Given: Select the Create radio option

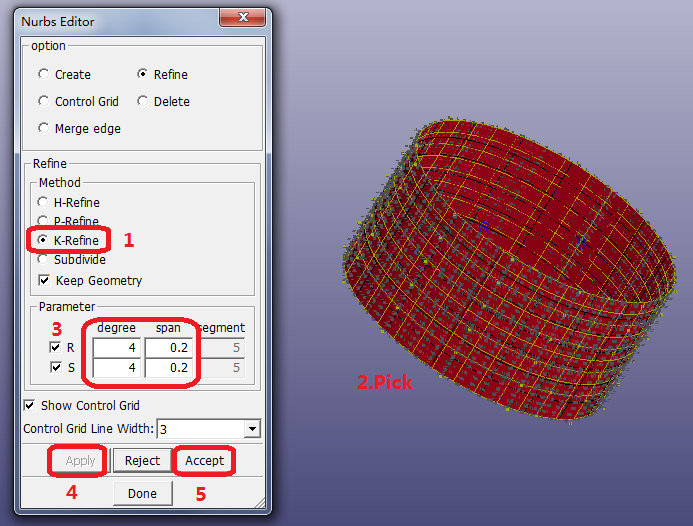Looking at the screenshot, I should pyautogui.click(x=43, y=74).
